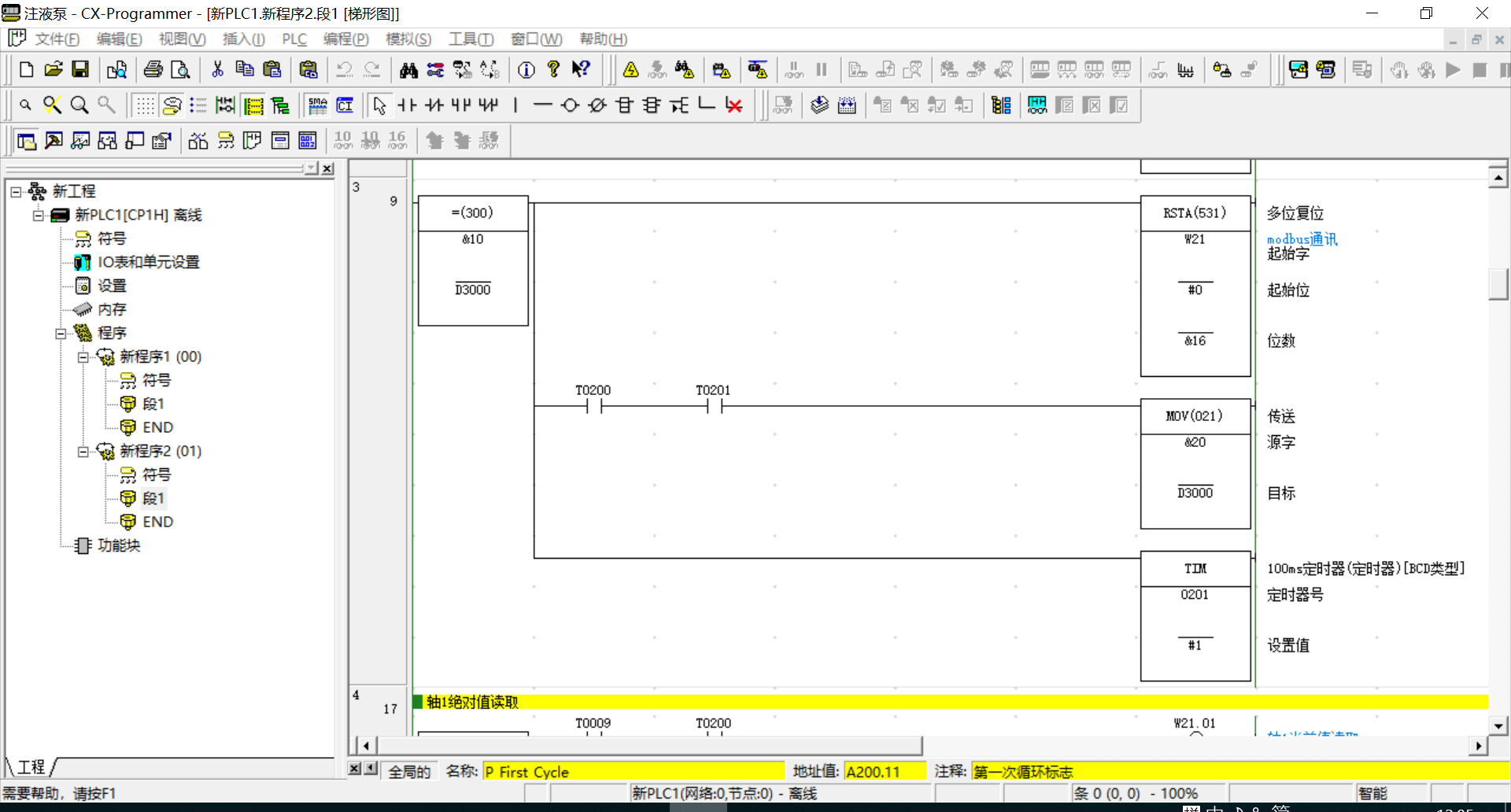The height and width of the screenshot is (812, 1511).
Task: Click the =(300) compare instruction block
Action: coord(473,260)
